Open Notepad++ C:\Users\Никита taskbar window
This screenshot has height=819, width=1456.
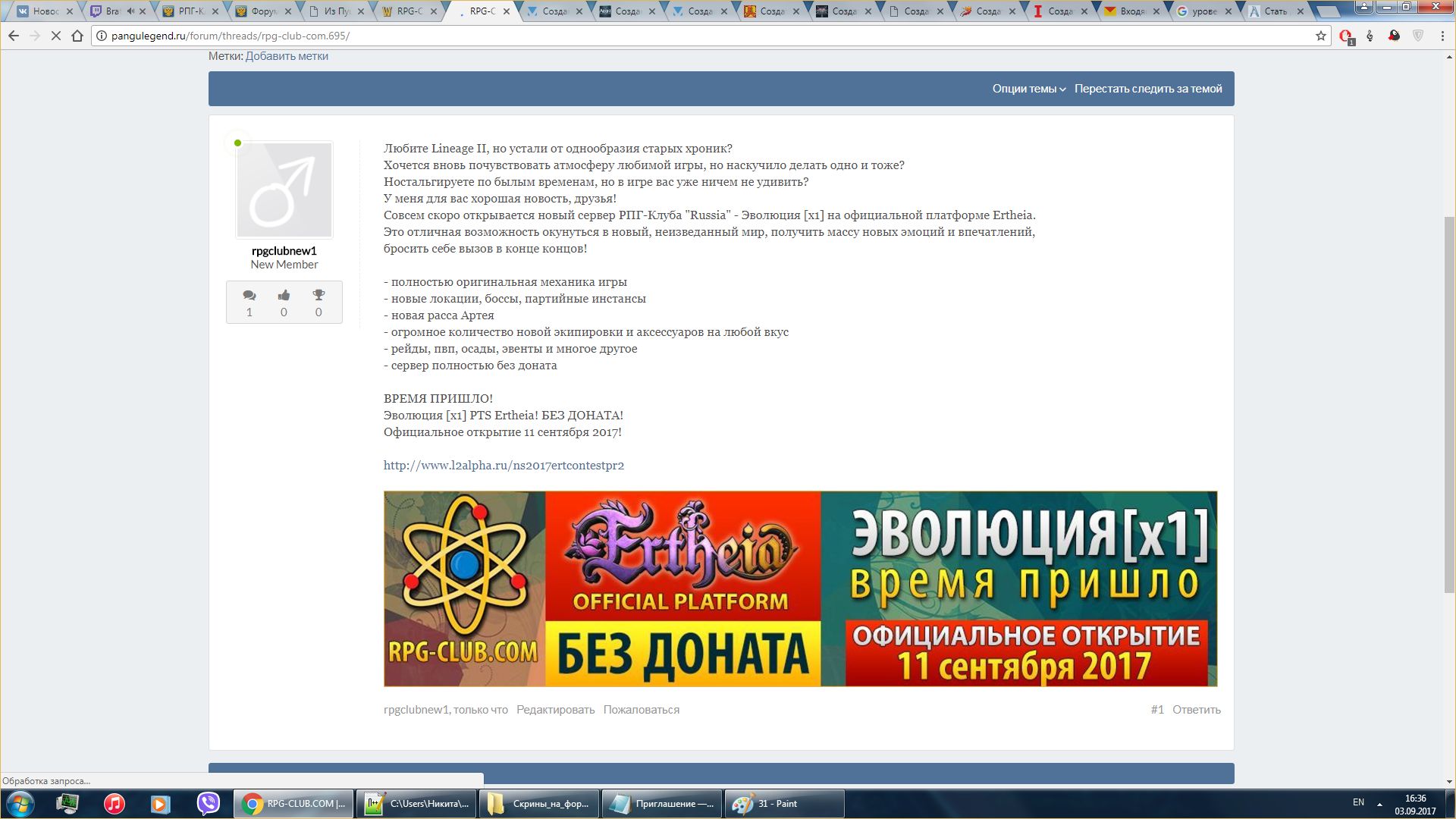416,804
